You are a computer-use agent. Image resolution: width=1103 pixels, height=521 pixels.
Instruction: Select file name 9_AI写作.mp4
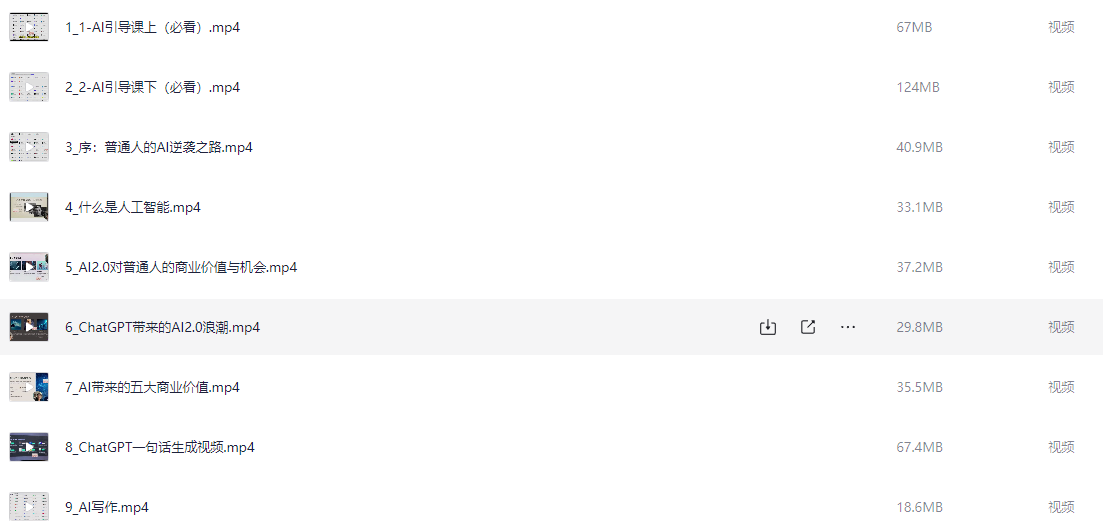click(106, 507)
